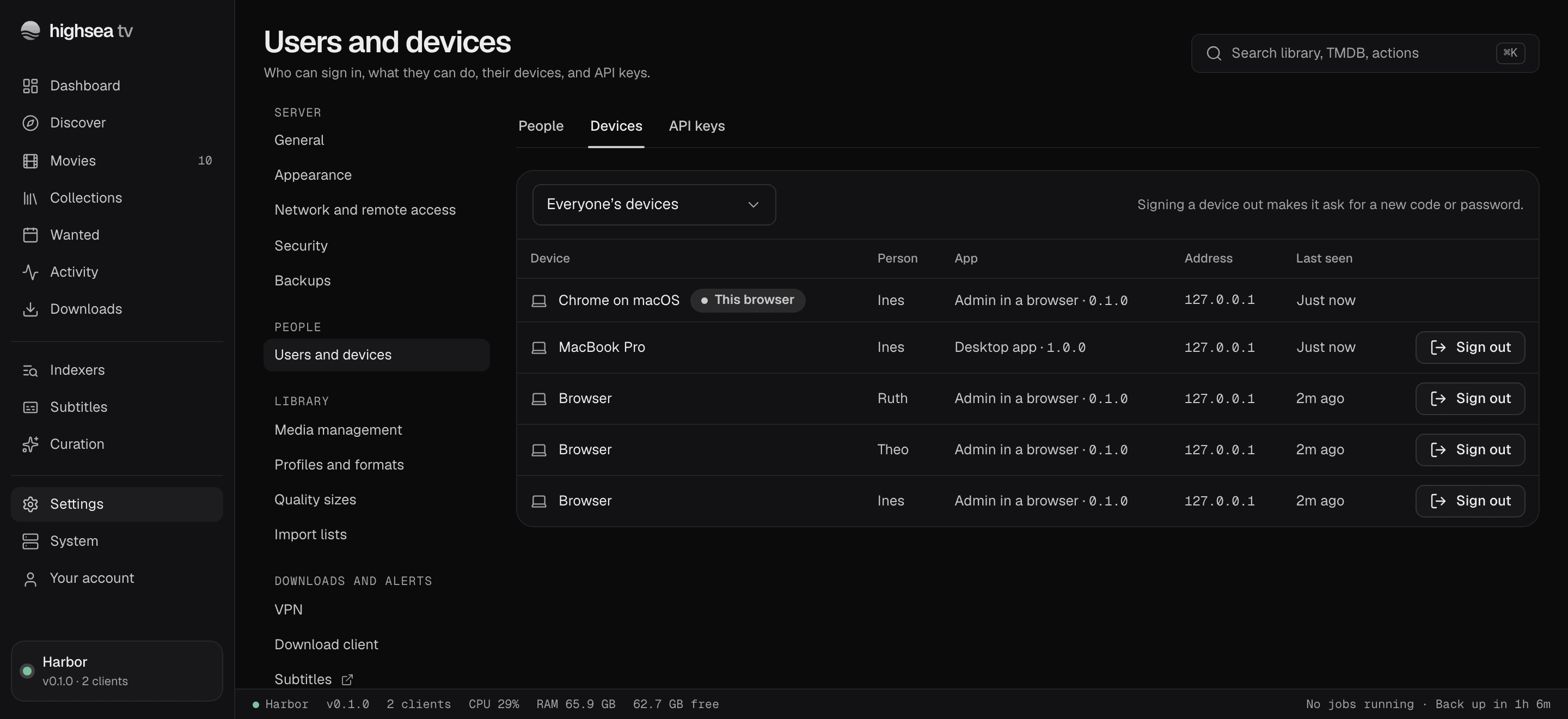The image size is (1568, 719).
Task: Click the Activity pulse icon
Action: coord(30,272)
